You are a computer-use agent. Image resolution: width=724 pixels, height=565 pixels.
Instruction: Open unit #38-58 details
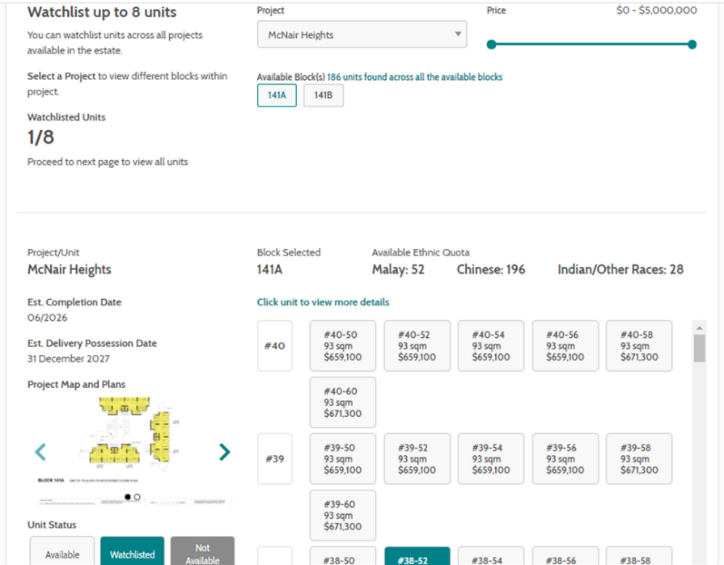[639, 556]
